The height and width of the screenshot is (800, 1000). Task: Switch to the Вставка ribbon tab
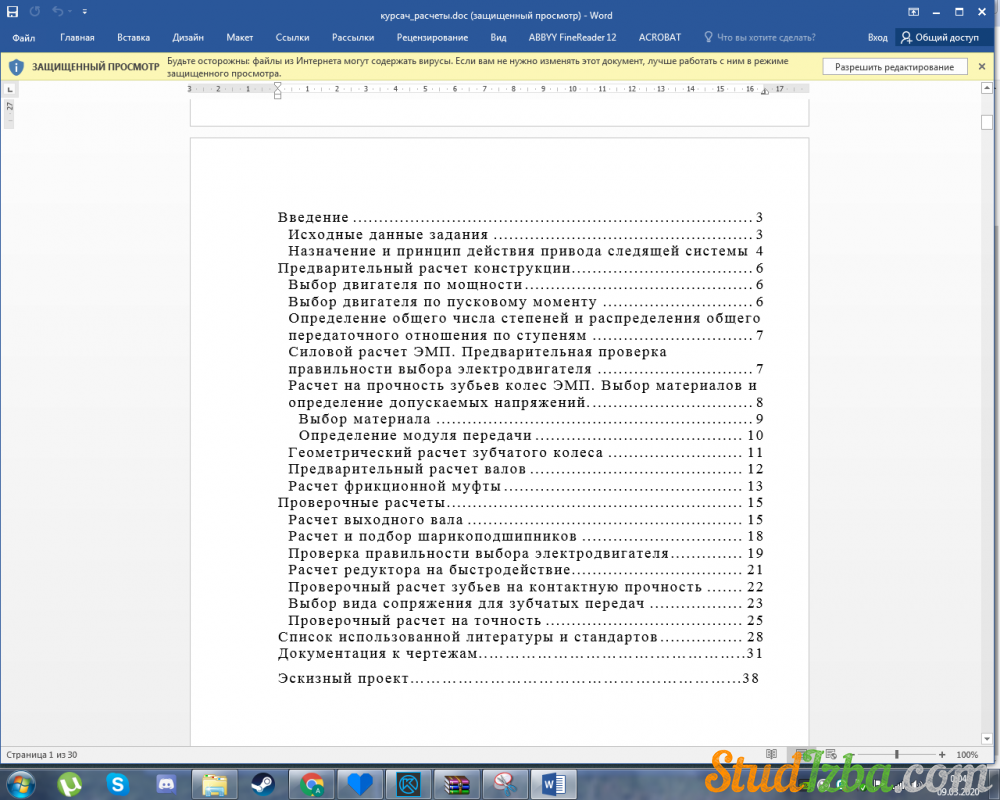pos(133,38)
